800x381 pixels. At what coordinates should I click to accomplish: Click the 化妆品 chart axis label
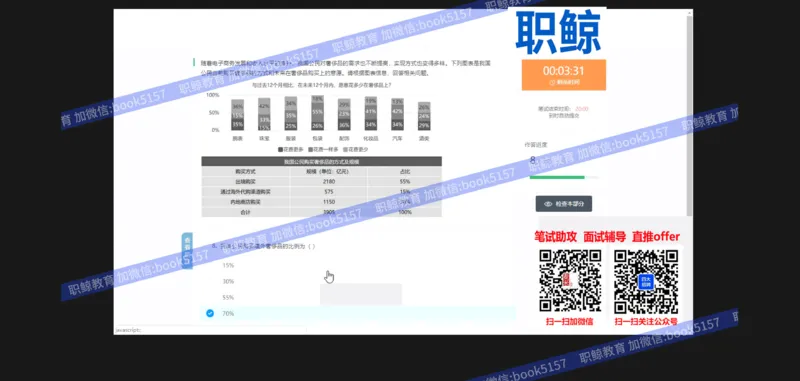pos(370,138)
